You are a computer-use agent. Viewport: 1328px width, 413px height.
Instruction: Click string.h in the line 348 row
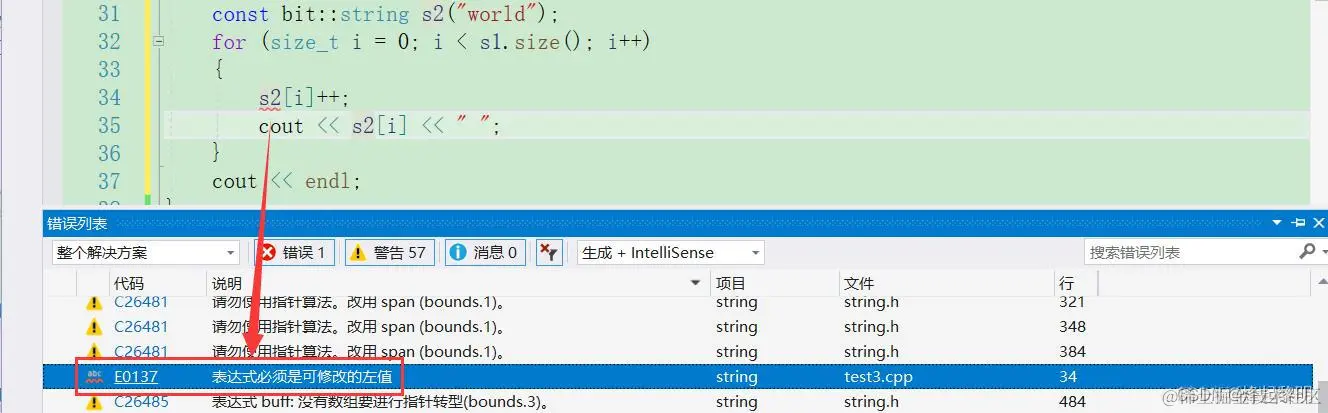(871, 326)
